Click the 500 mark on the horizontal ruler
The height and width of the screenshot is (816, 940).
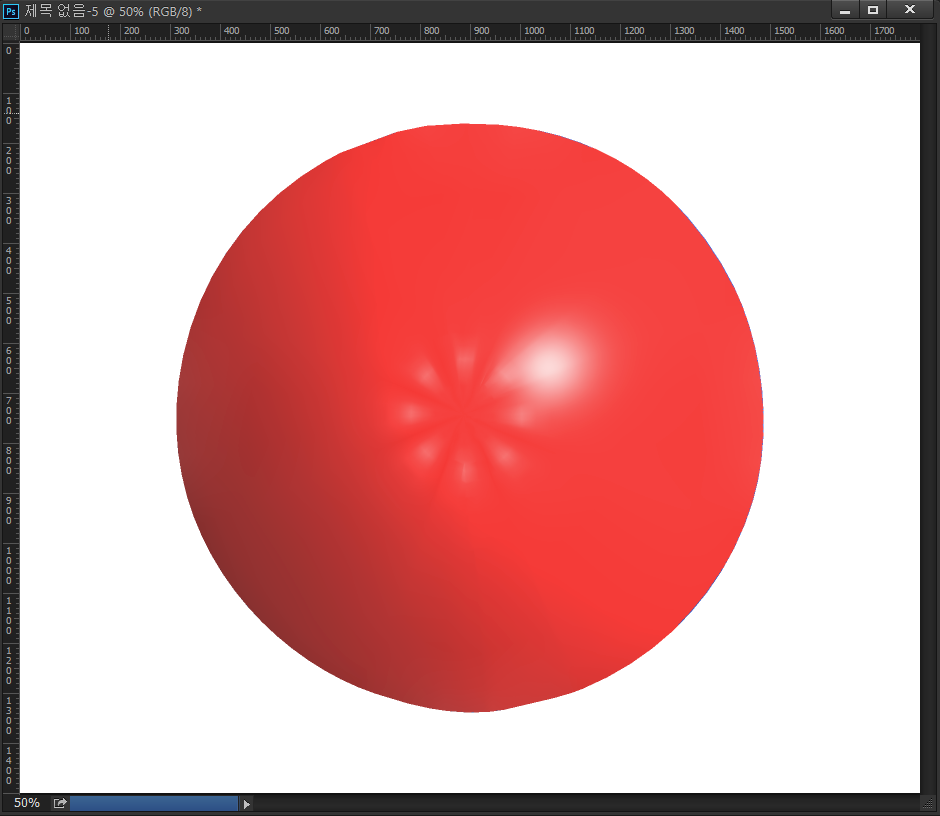point(281,32)
